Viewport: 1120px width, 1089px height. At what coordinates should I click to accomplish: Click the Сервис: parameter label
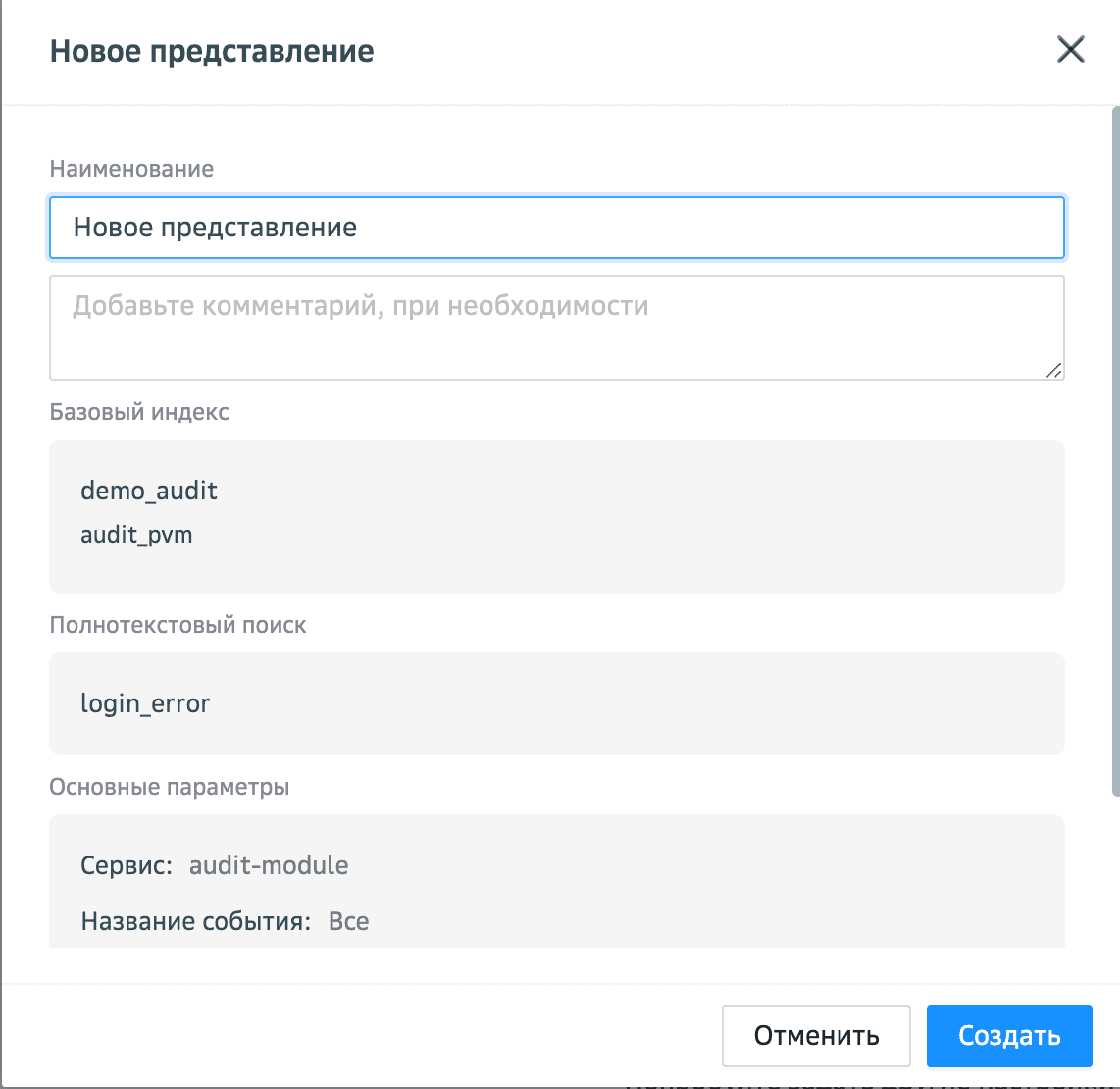[x=127, y=865]
